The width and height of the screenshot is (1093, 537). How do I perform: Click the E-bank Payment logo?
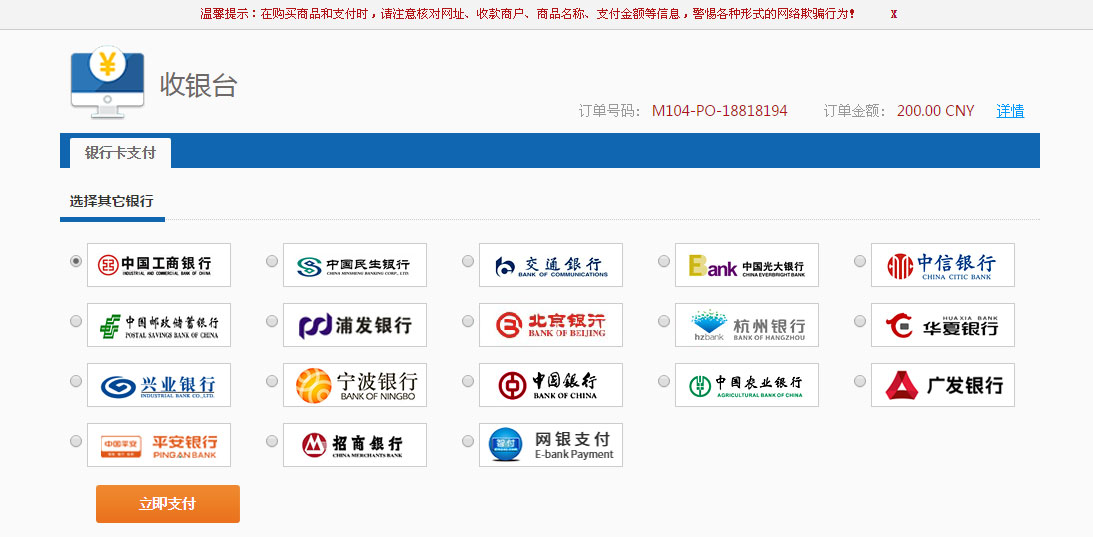tap(551, 445)
